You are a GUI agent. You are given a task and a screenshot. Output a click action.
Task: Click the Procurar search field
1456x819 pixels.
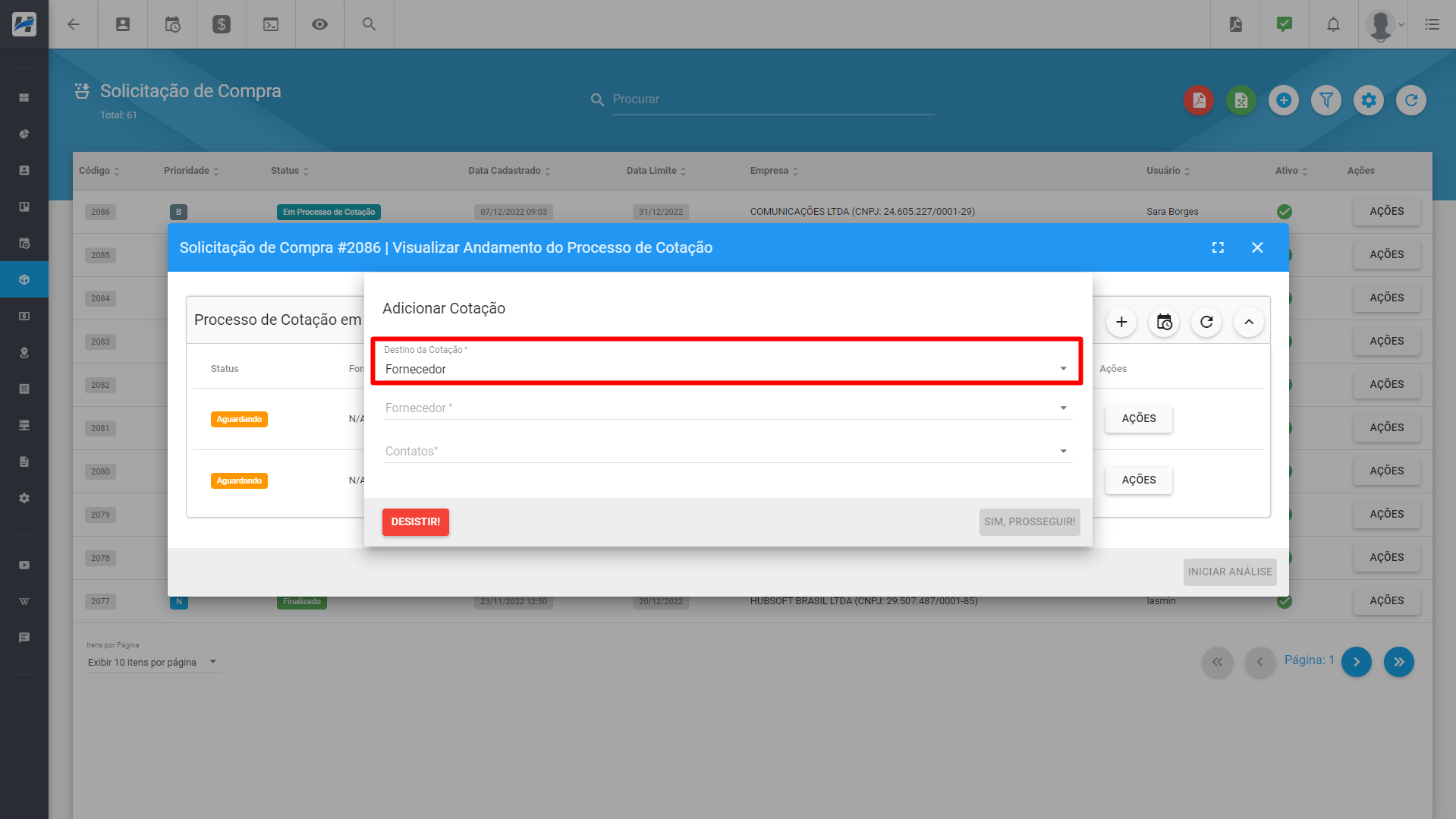772,99
